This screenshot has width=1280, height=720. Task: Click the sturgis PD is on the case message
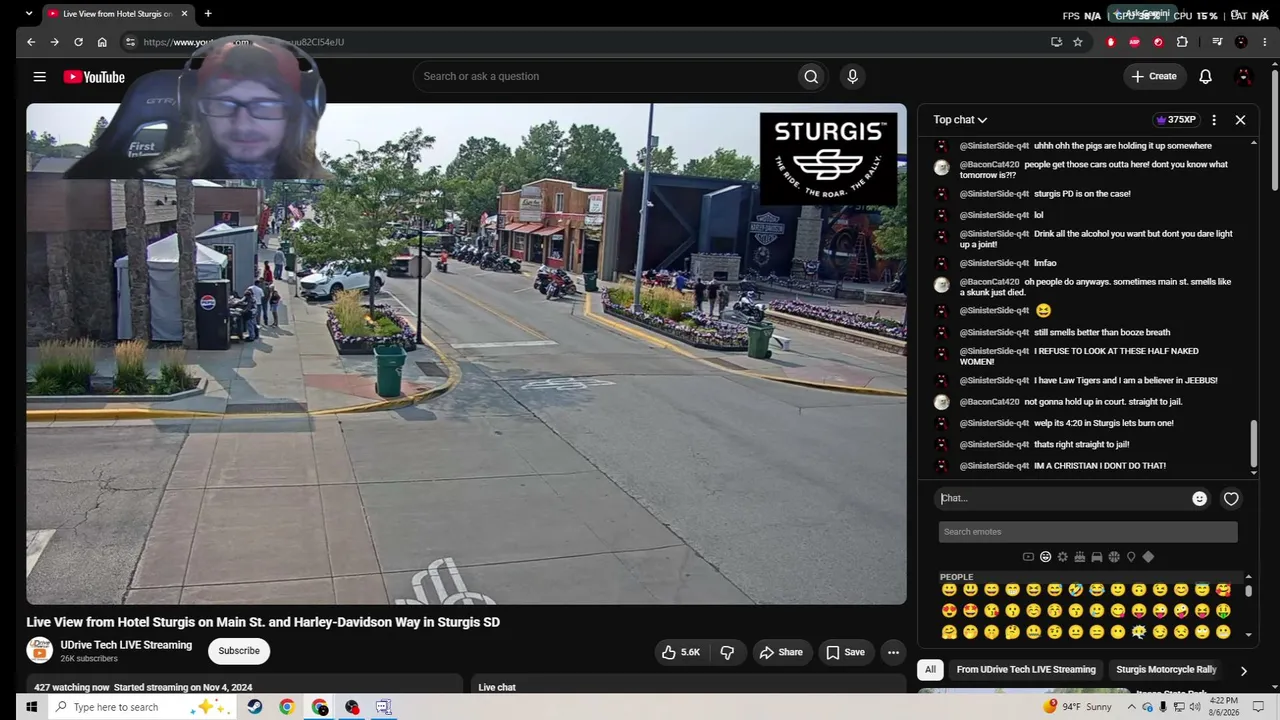coord(1082,194)
